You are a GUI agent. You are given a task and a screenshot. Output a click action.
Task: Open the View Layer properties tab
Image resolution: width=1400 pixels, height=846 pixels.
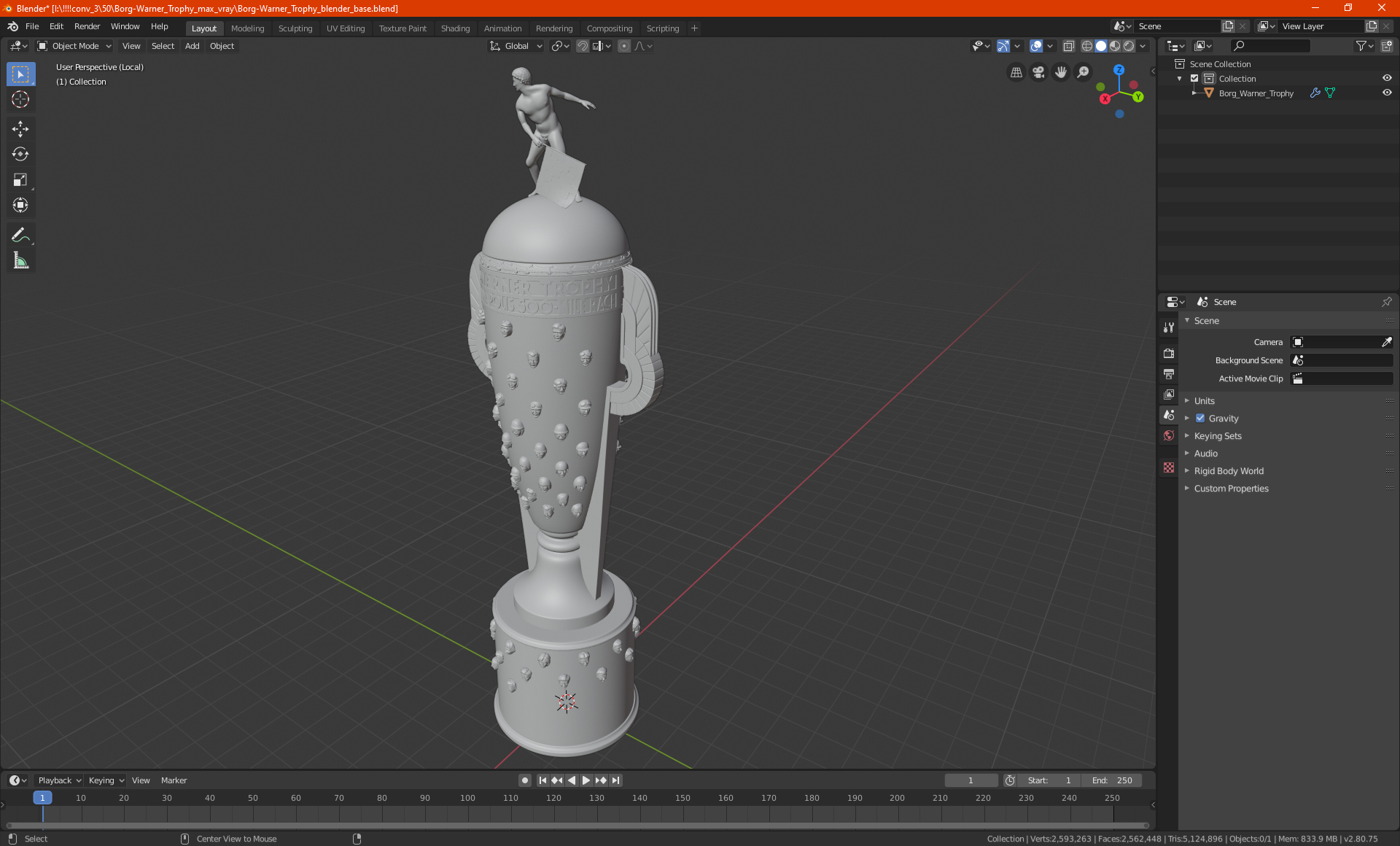(x=1169, y=395)
